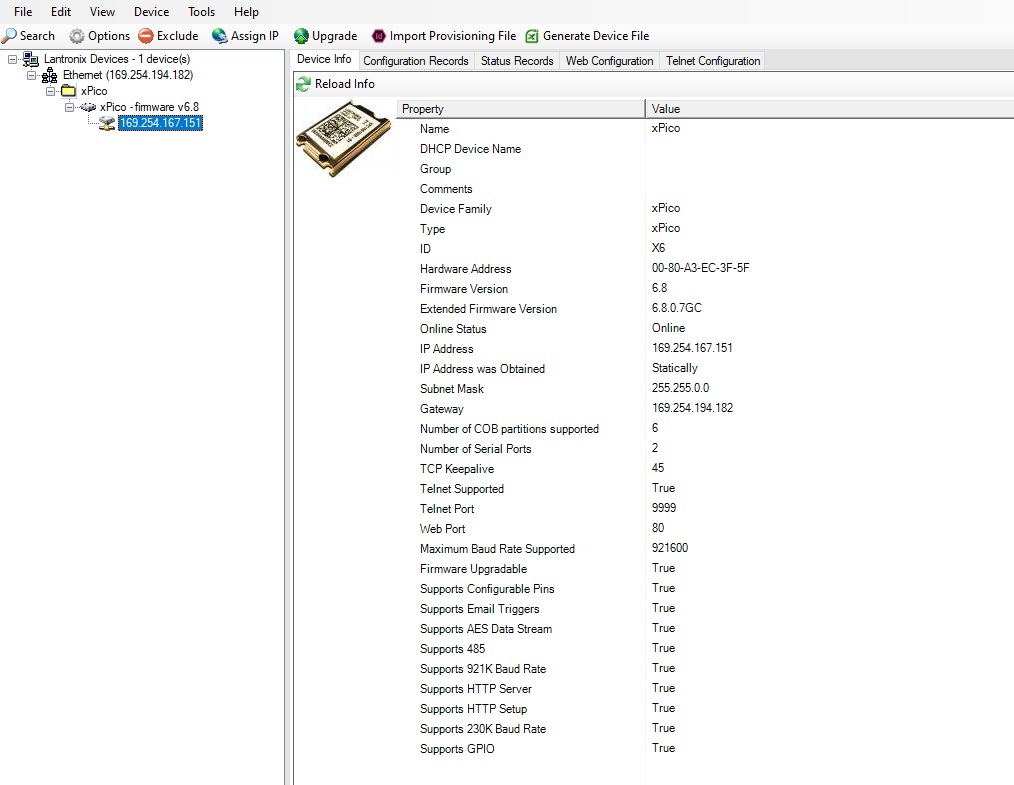
Task: Click the red Exclude icon
Action: click(x=146, y=36)
